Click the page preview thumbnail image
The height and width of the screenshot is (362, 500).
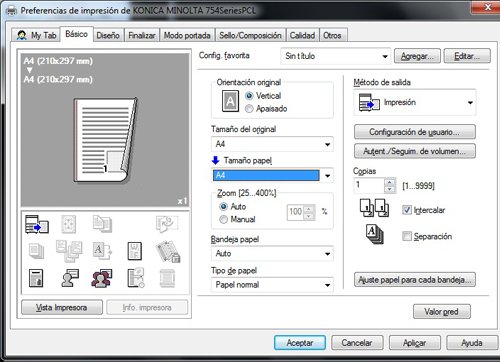pos(105,140)
